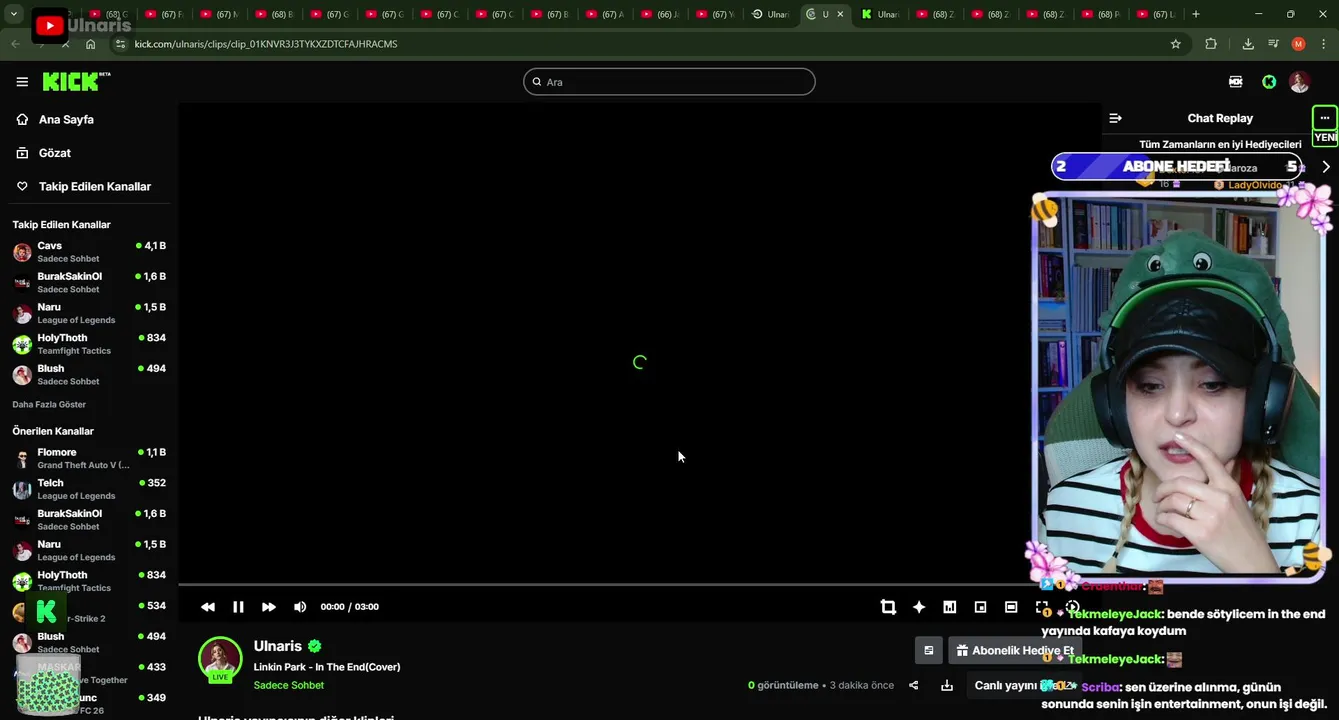Open chat options three-dot menu

point(1325,118)
